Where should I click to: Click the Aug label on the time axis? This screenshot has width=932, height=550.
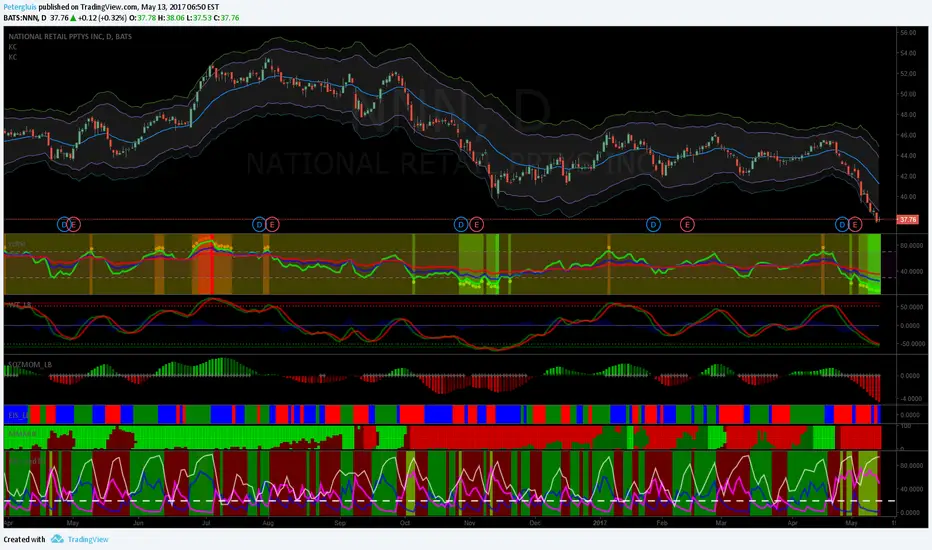(268, 523)
